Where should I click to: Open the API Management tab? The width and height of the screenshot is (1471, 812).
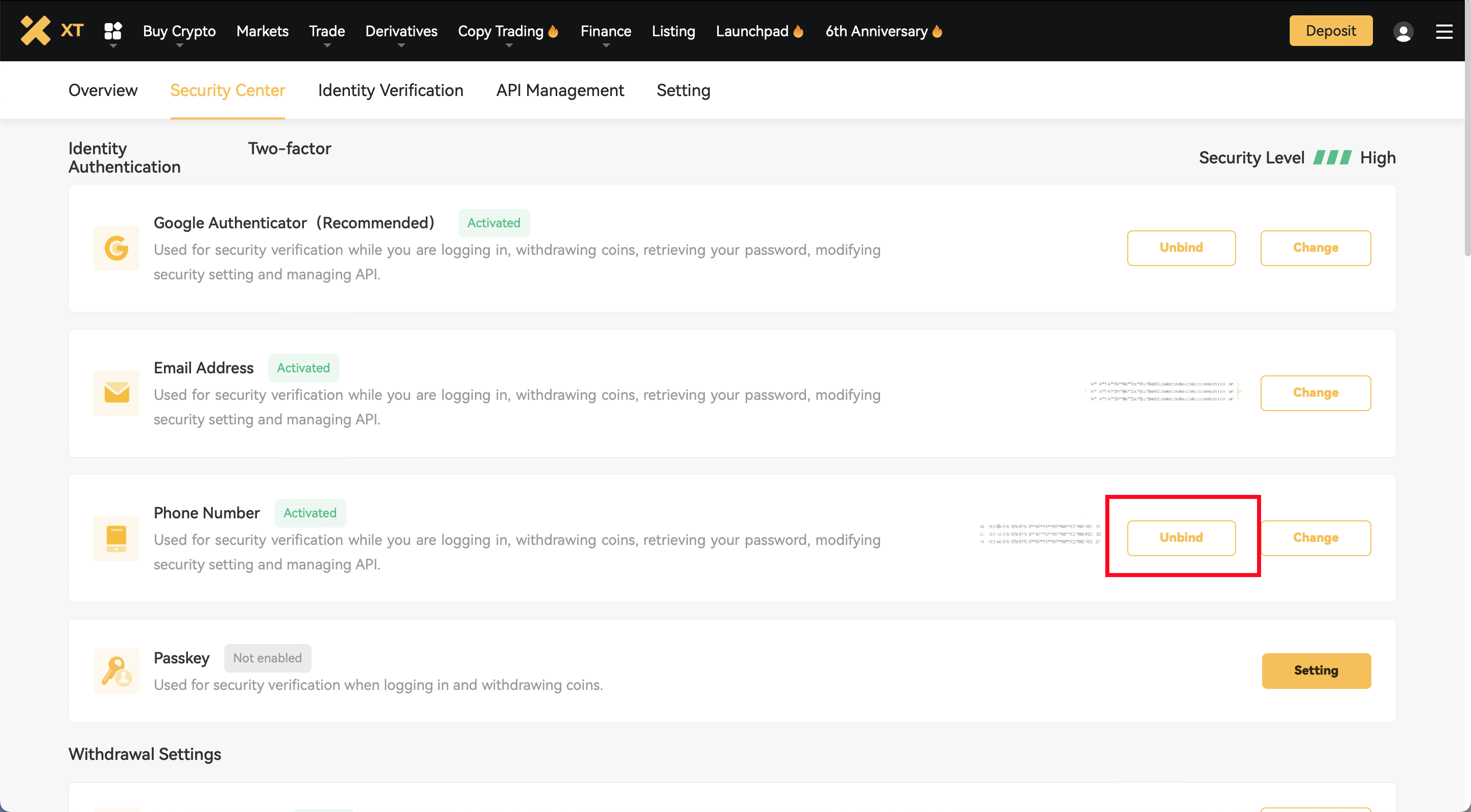tap(560, 90)
